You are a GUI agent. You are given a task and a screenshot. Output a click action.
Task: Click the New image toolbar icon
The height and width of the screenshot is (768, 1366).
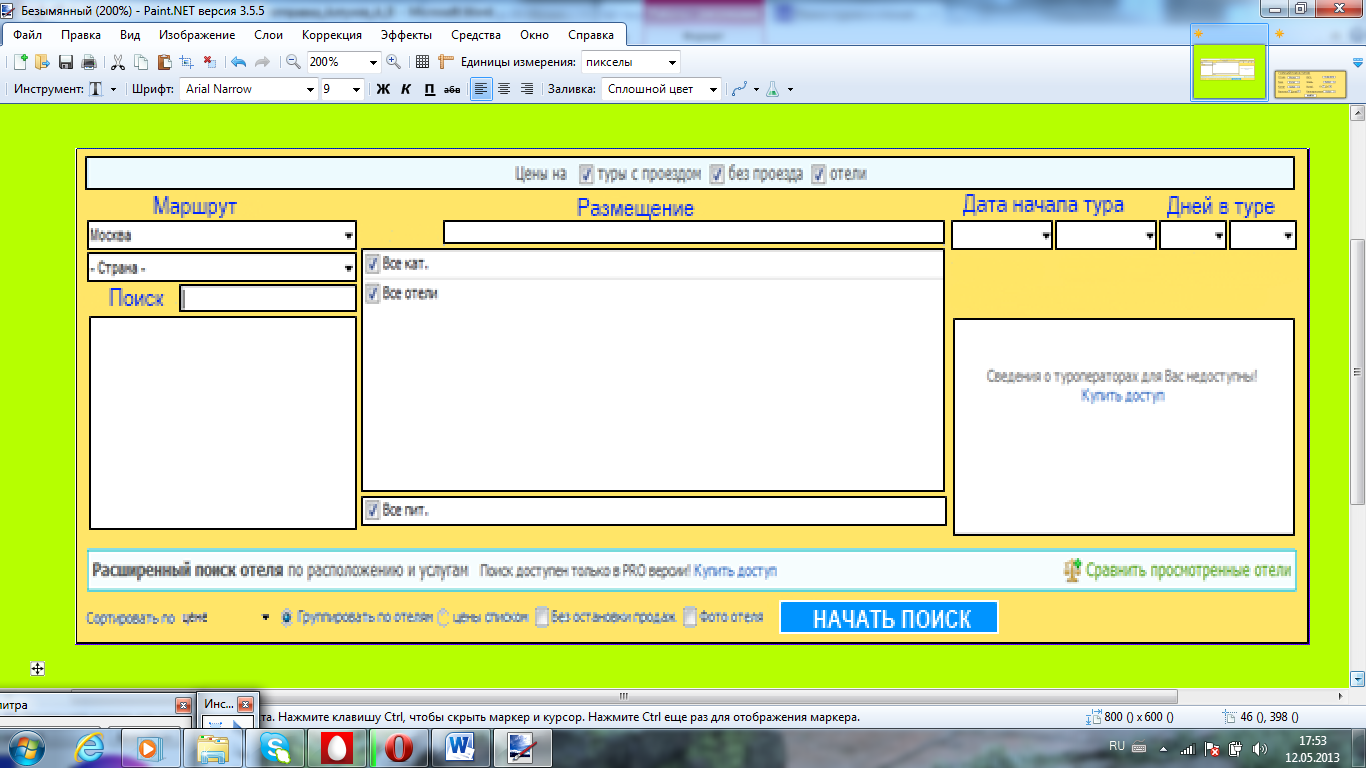(19, 62)
